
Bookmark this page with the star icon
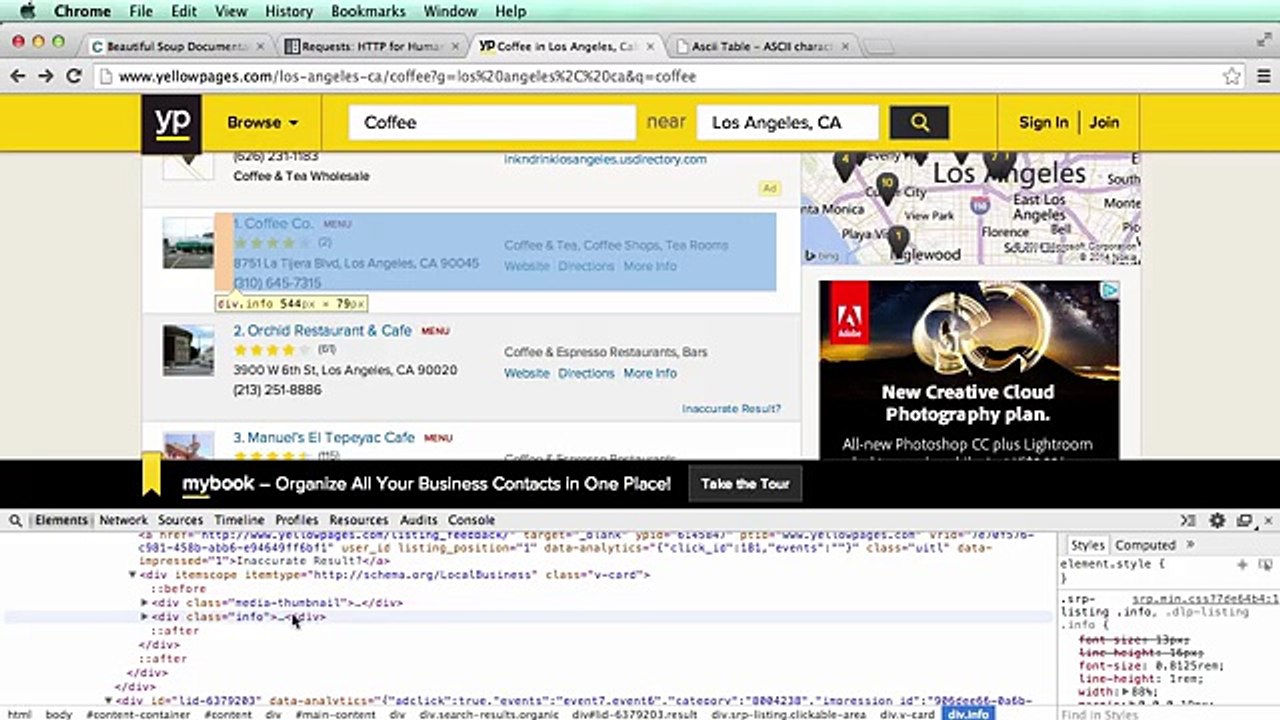(x=1232, y=76)
